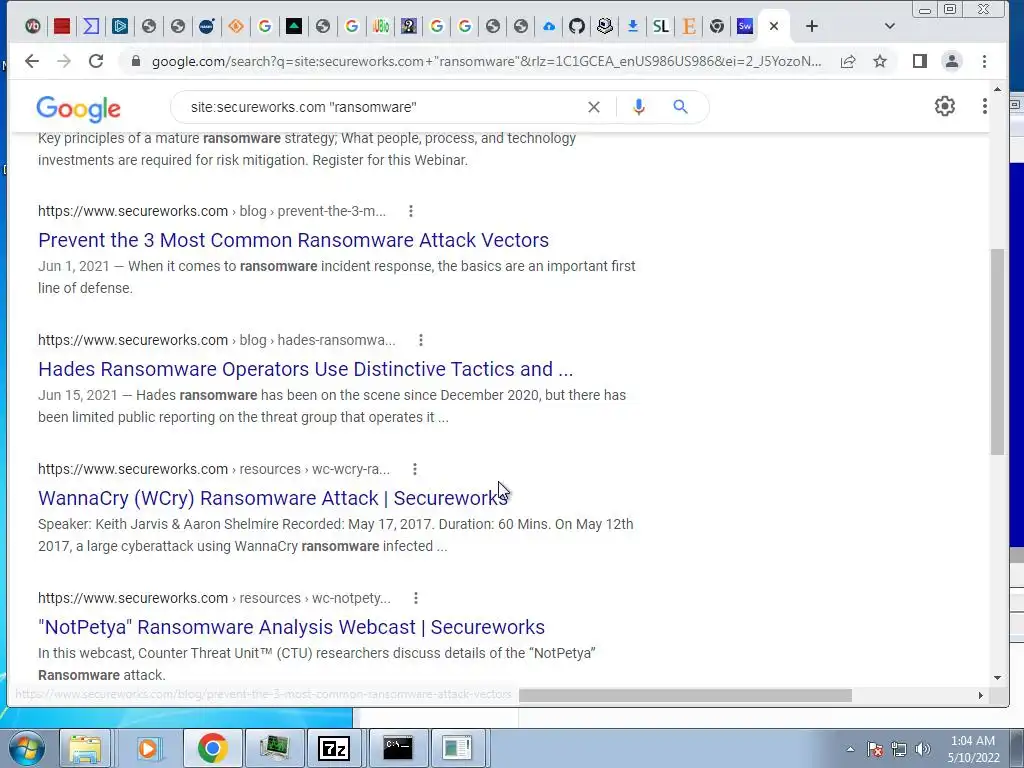The image size is (1024, 768).
Task: Open the network status tray icon
Action: click(899, 750)
